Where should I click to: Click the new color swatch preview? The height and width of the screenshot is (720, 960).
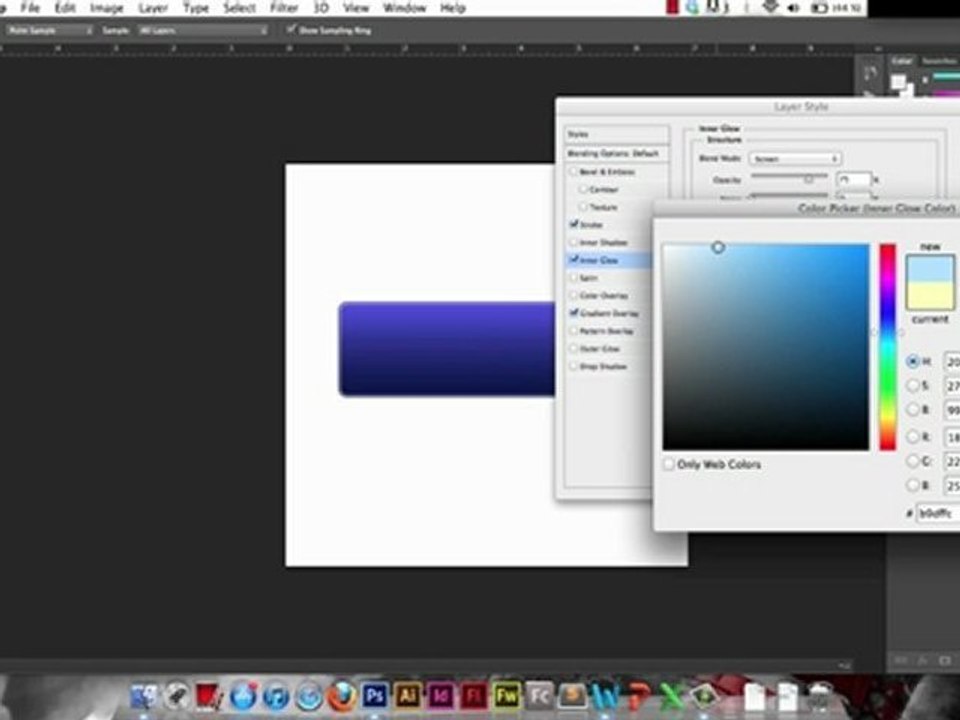click(930, 269)
